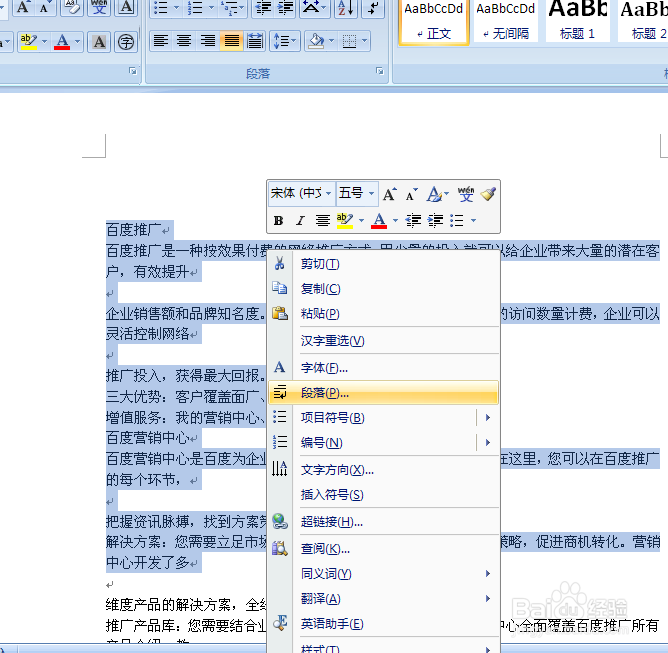This screenshot has height=653, width=668.
Task: Click mini toolbar yellow highlight button
Action: tap(345, 220)
